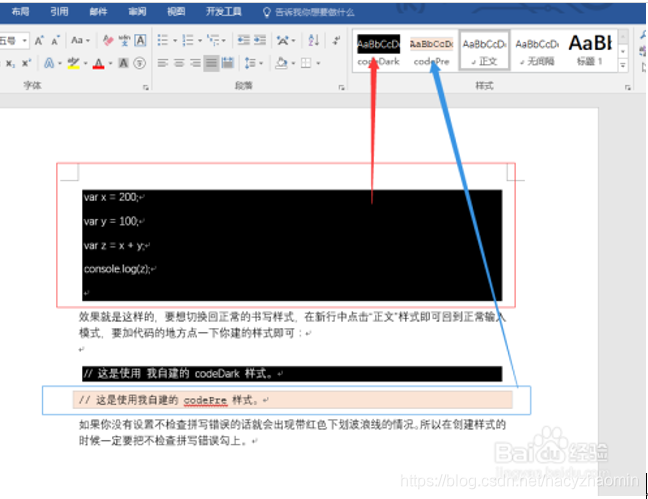Apply the 标题 1 style
Screen dimensions: 648x499
pyautogui.click(x=590, y=50)
